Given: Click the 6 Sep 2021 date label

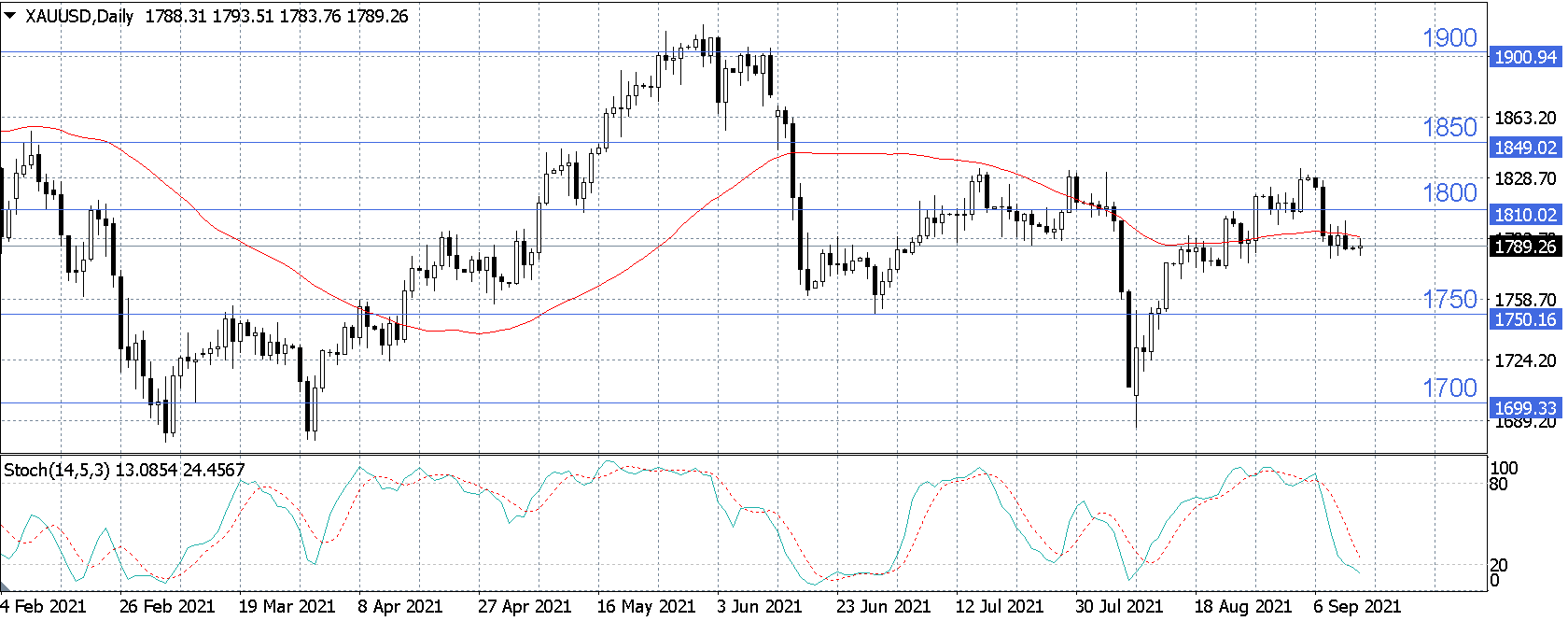Looking at the screenshot, I should click(1357, 606).
